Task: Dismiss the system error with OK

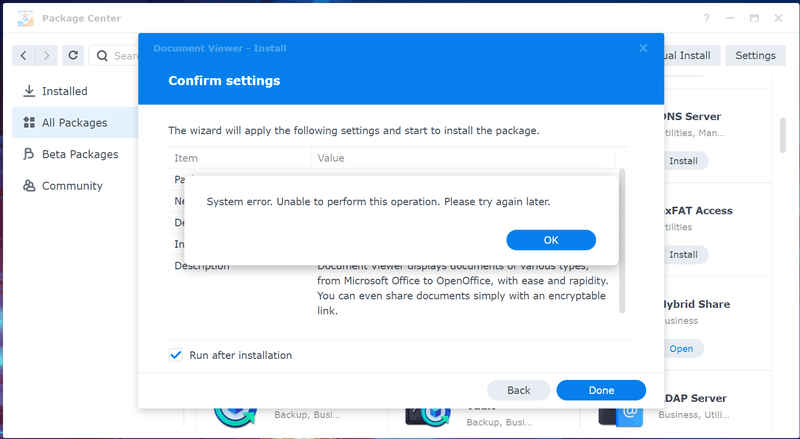Action: (551, 240)
